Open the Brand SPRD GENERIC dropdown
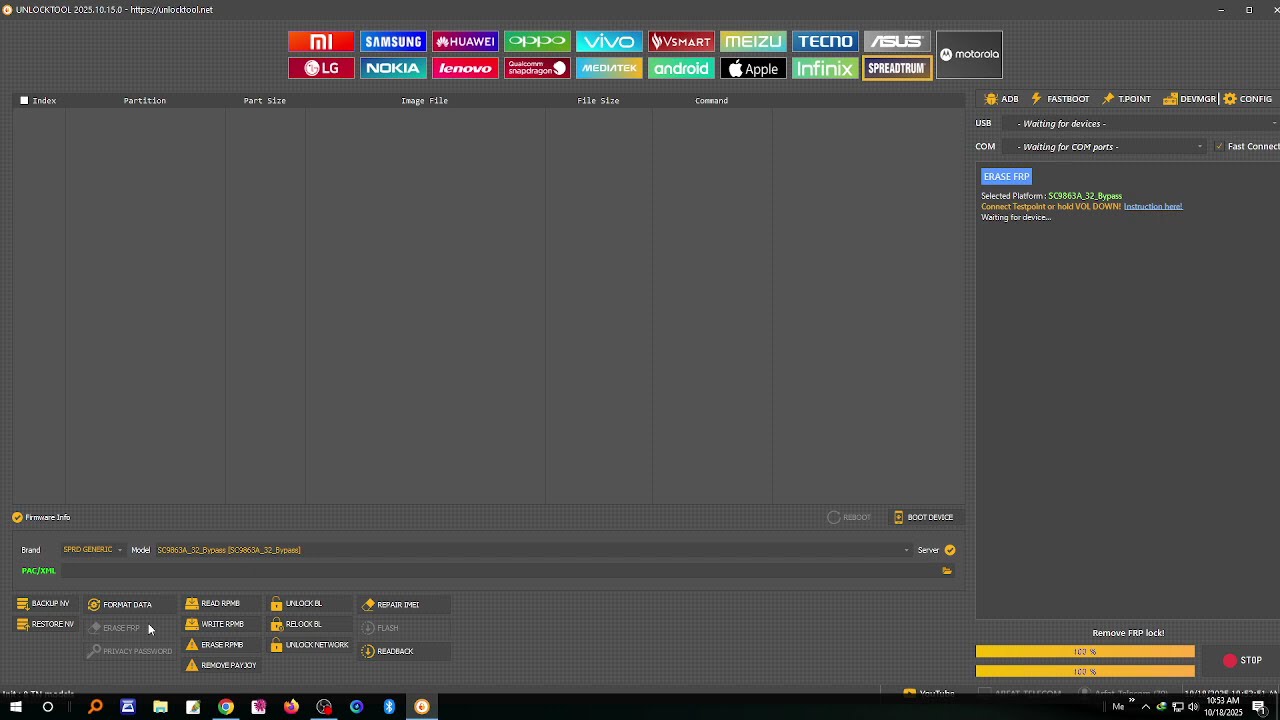This screenshot has width=1280, height=720. [x=92, y=550]
